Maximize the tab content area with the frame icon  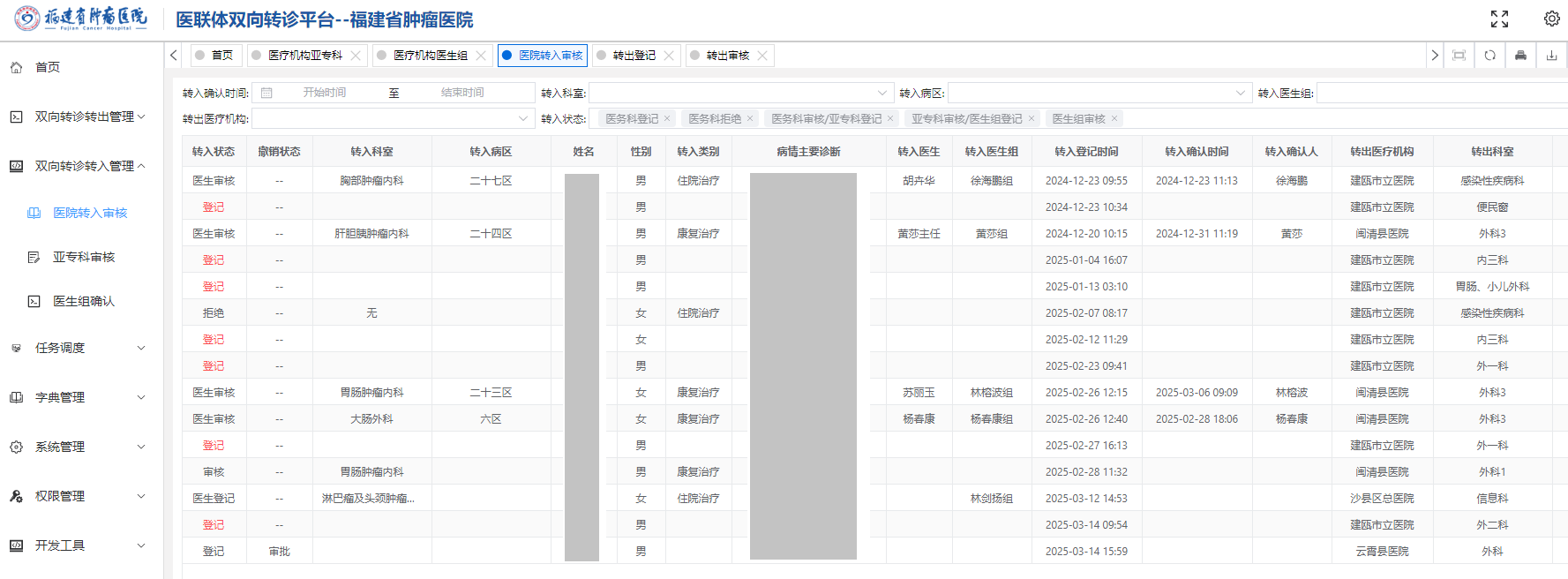point(1459,56)
